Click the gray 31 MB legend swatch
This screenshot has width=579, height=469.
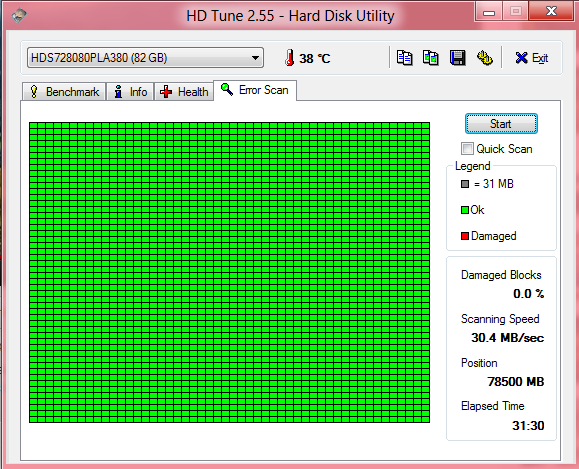(465, 184)
